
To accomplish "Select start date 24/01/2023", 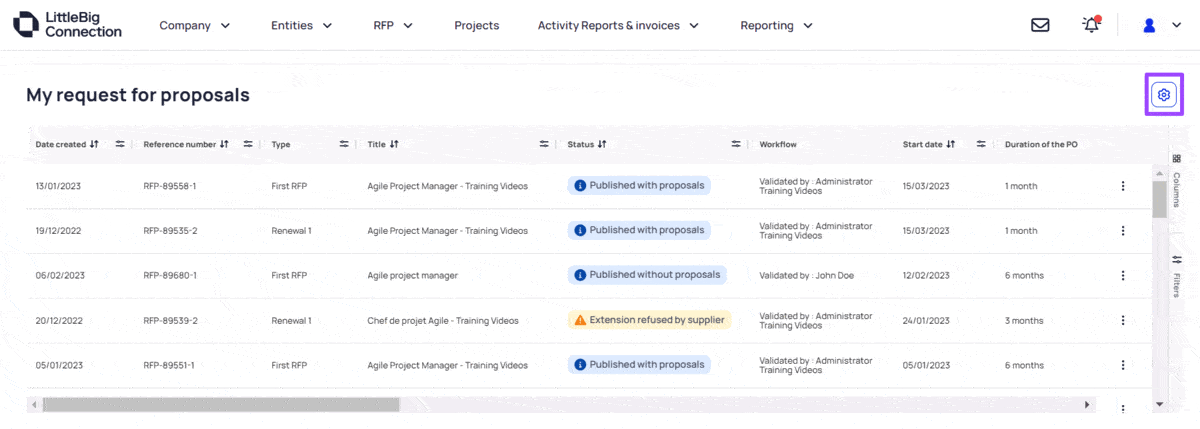I will point(927,320).
